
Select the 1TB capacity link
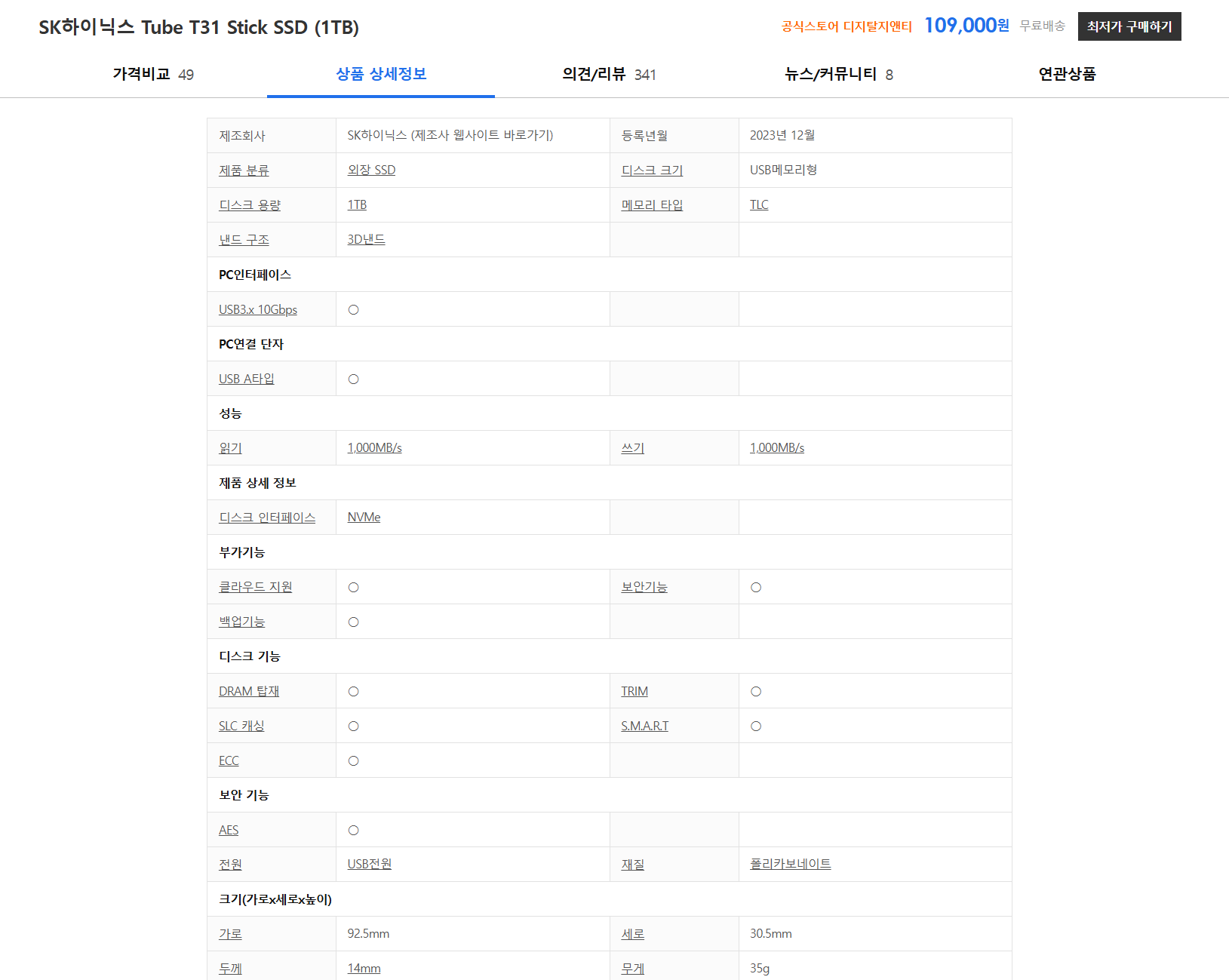click(357, 205)
